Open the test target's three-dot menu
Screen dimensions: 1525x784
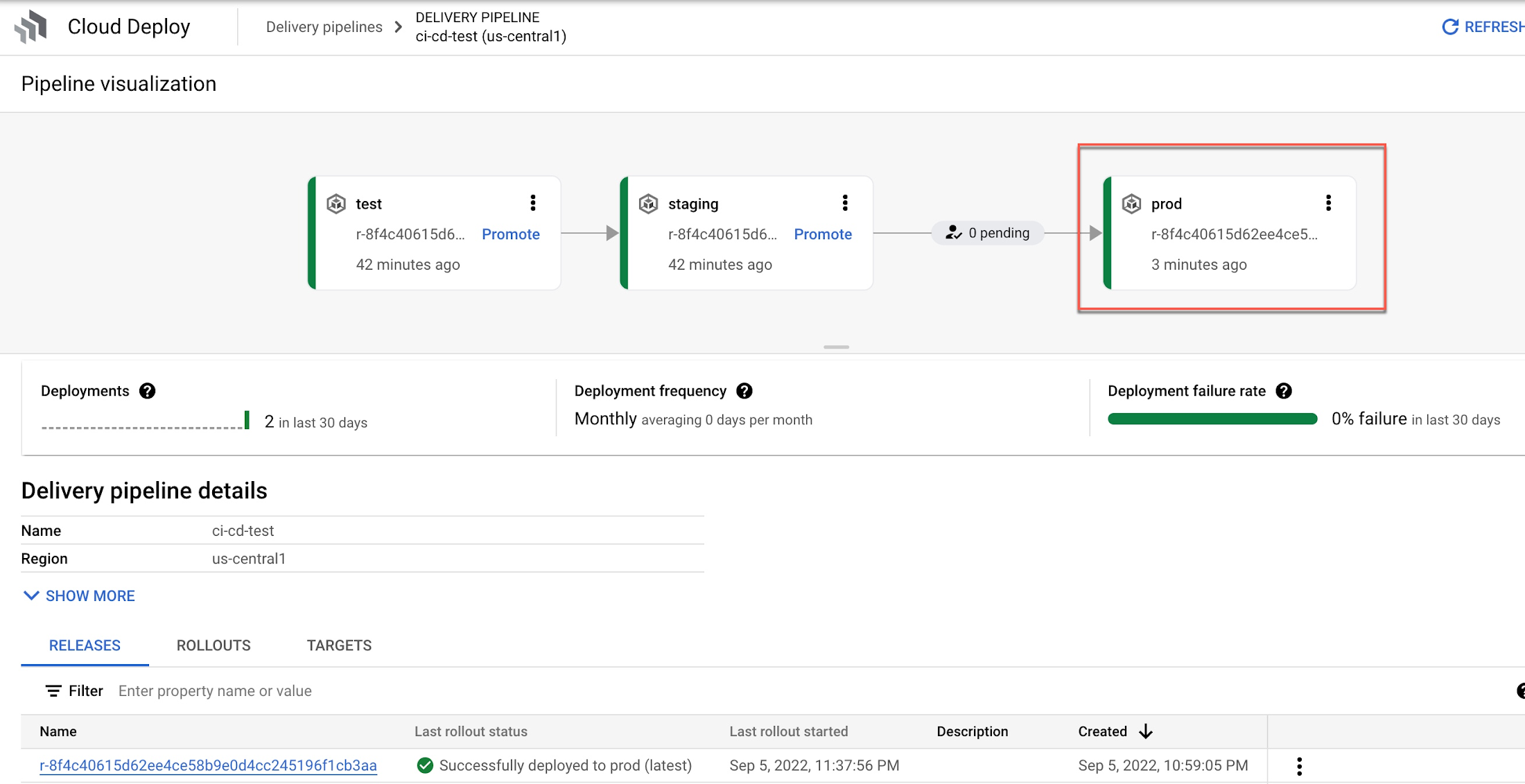(533, 203)
